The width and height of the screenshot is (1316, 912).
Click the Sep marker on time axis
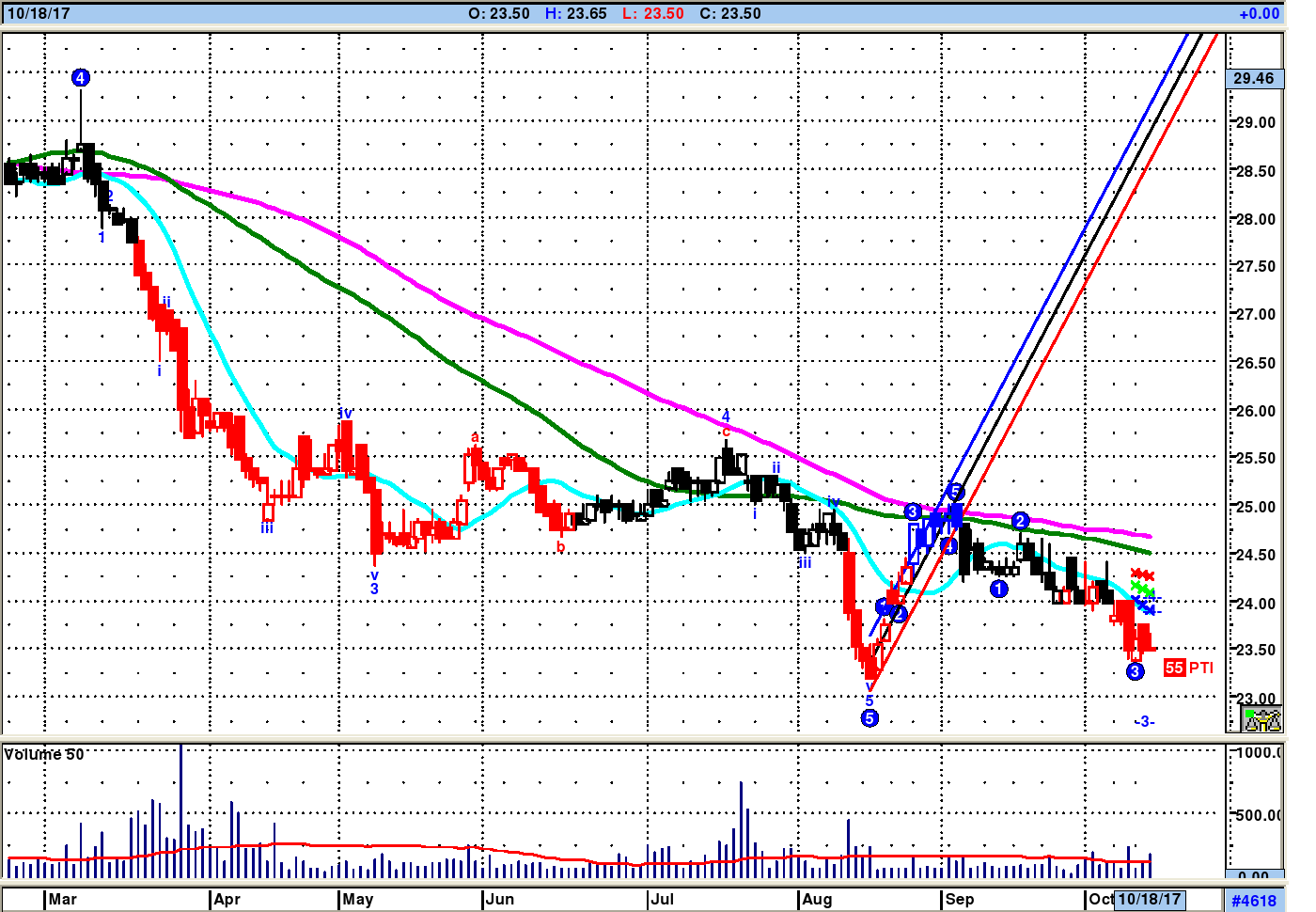959,899
